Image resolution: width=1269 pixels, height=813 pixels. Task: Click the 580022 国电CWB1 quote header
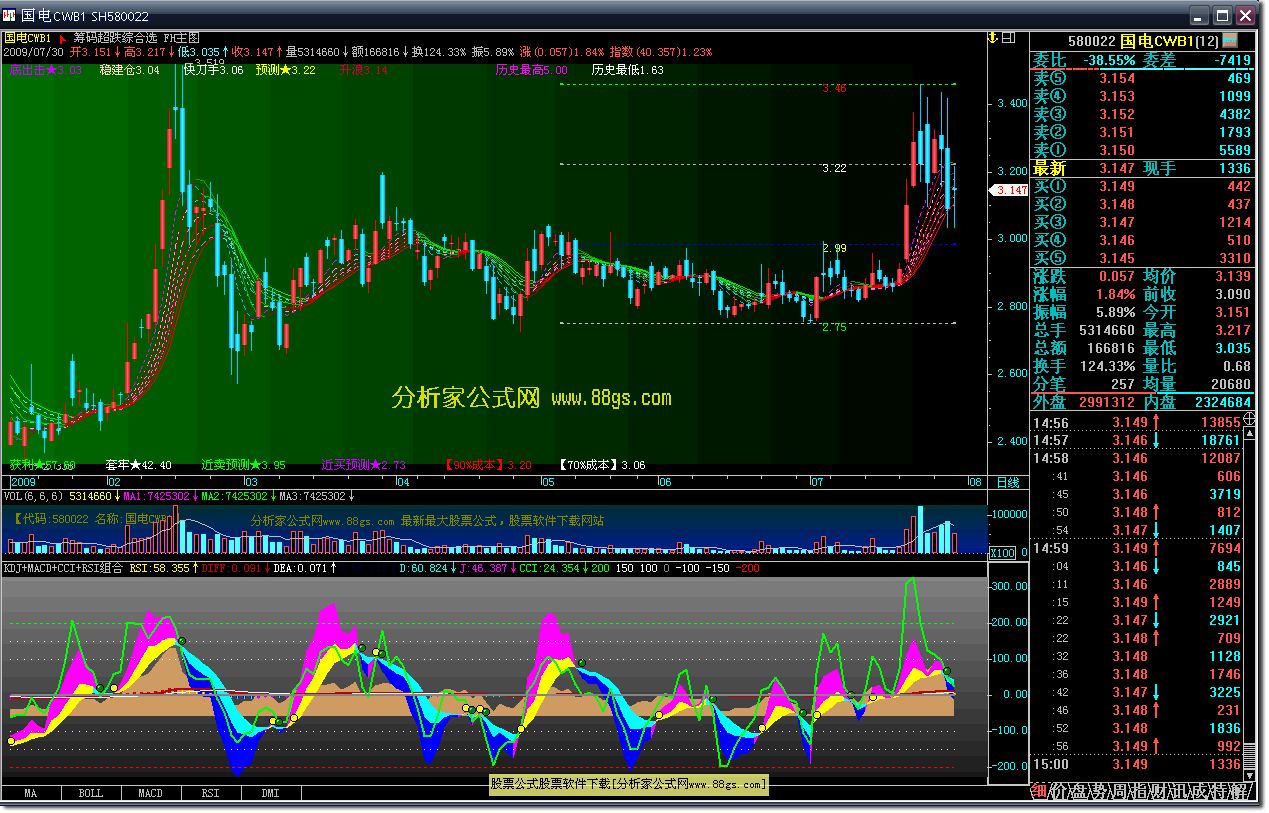[1142, 41]
